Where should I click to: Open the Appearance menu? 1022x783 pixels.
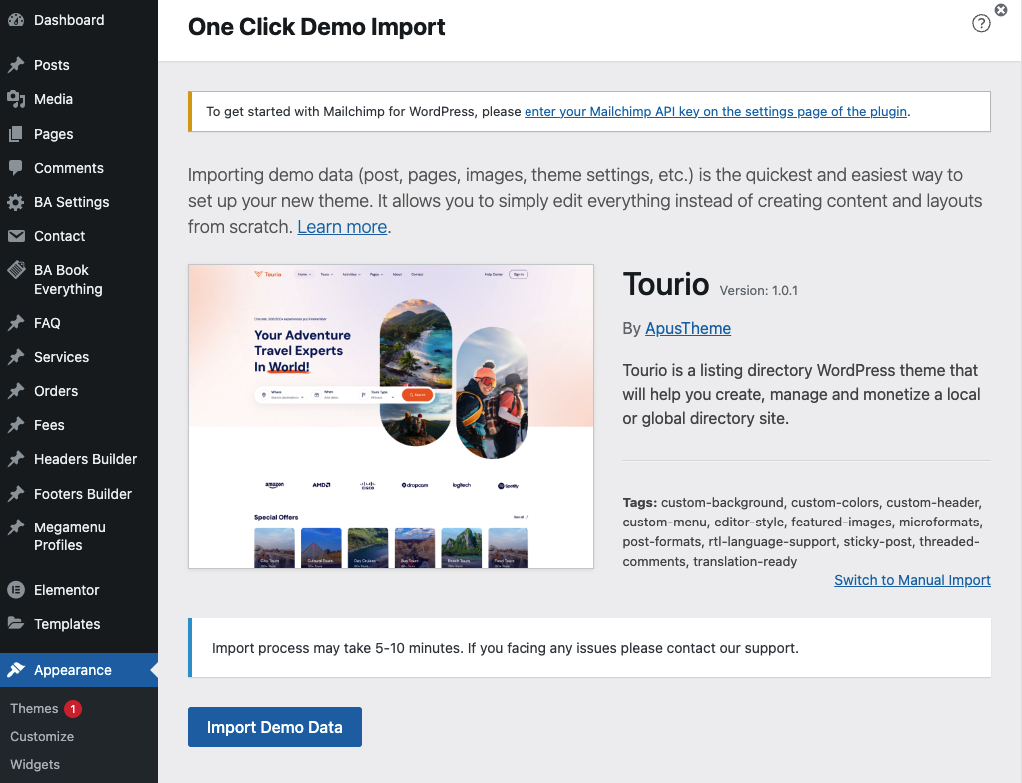pyautogui.click(x=72, y=670)
